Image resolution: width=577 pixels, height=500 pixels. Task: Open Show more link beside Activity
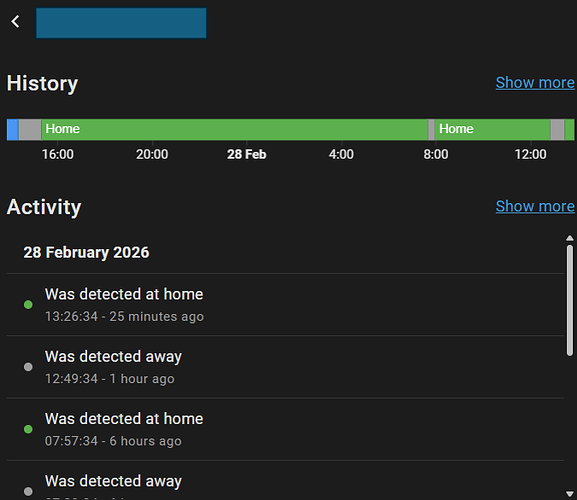click(x=535, y=206)
